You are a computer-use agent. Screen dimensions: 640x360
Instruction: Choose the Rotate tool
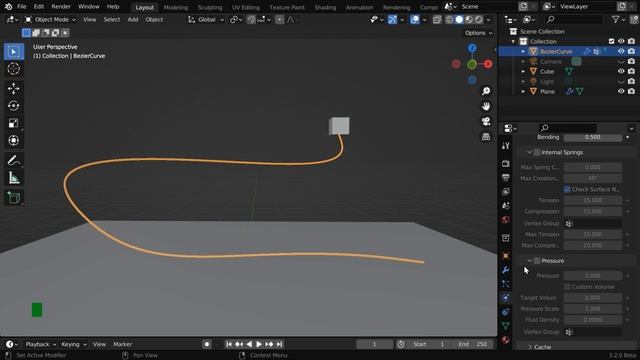(13, 106)
